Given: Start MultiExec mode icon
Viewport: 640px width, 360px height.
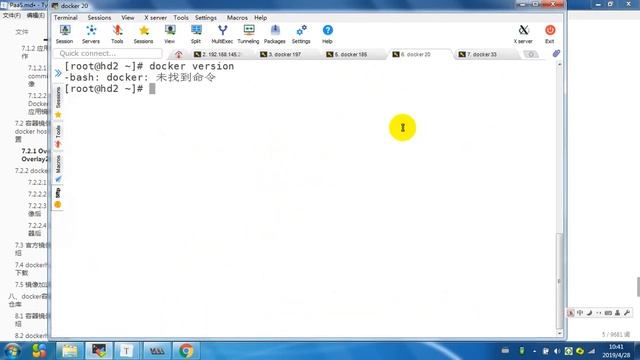Looking at the screenshot, I should pyautogui.click(x=222, y=34).
